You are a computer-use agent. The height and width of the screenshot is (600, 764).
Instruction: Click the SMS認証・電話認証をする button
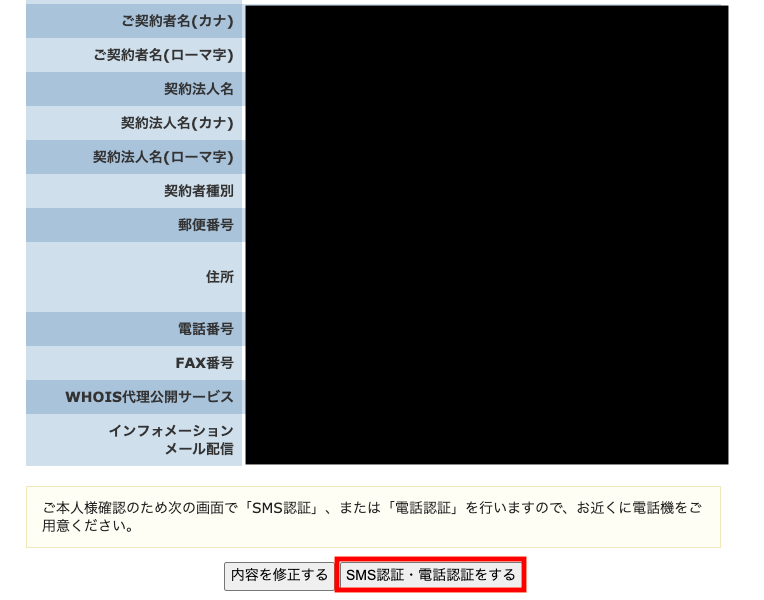point(430,575)
